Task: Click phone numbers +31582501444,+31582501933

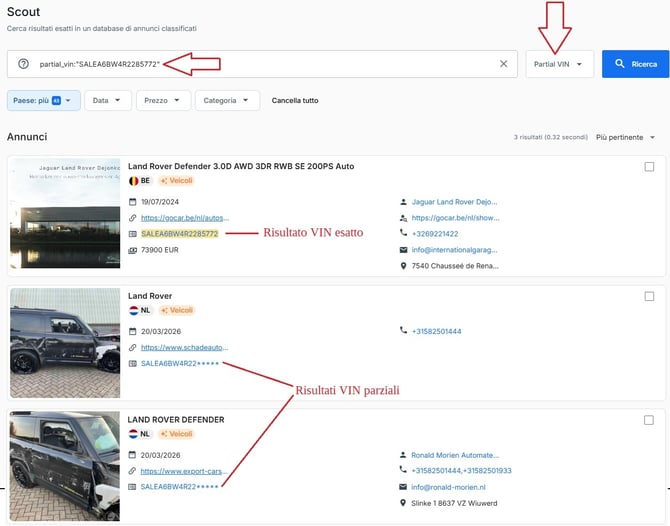Action: point(461,470)
